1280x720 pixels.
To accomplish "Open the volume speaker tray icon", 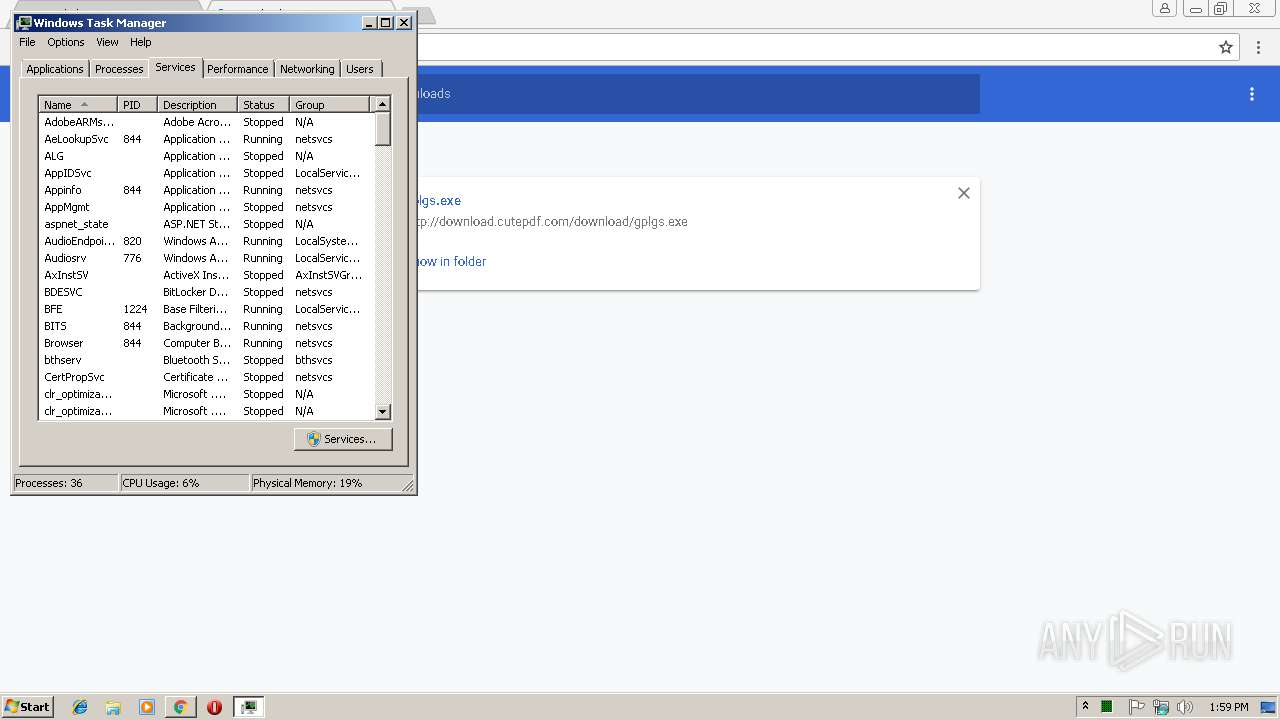I will tap(1185, 707).
